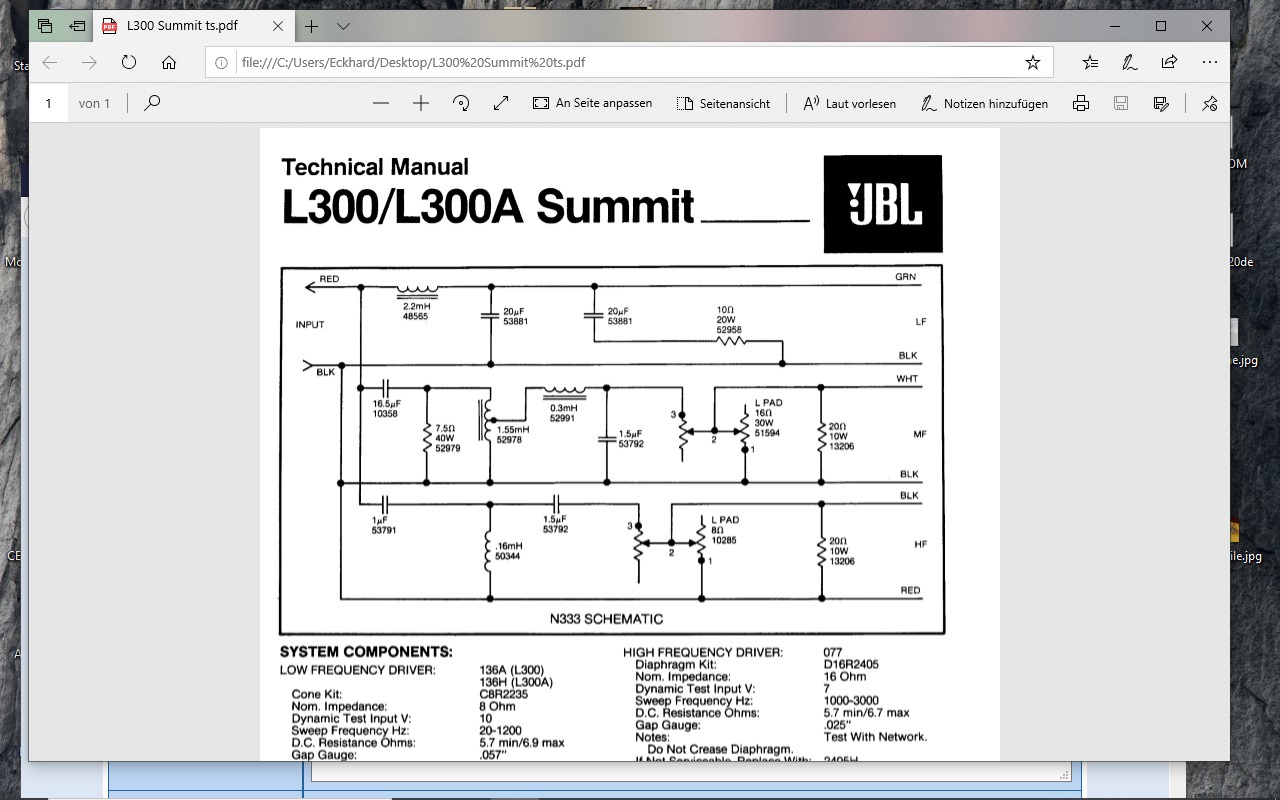Refresh the page

pyautogui.click(x=129, y=62)
